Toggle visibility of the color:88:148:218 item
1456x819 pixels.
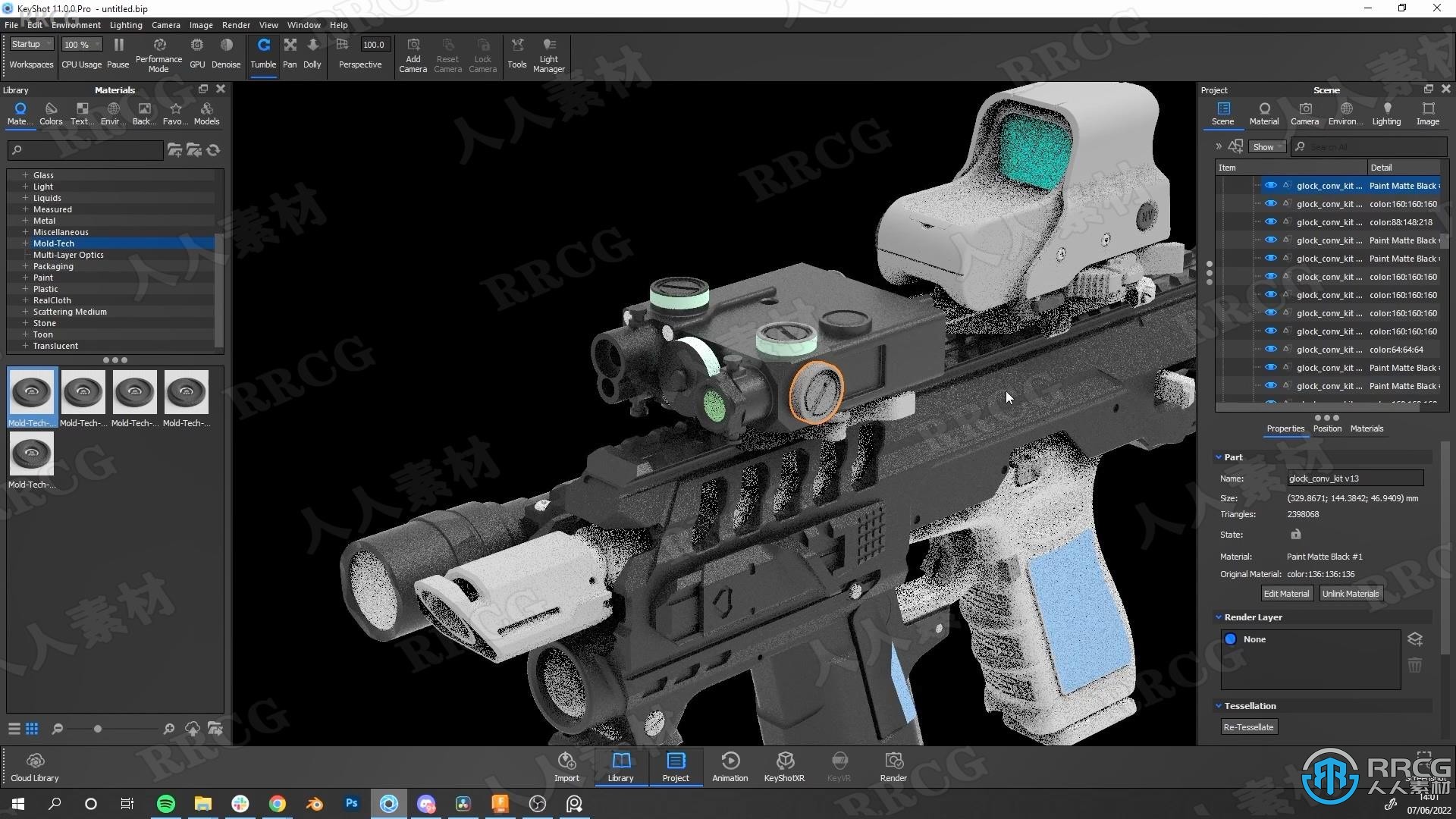(1271, 221)
